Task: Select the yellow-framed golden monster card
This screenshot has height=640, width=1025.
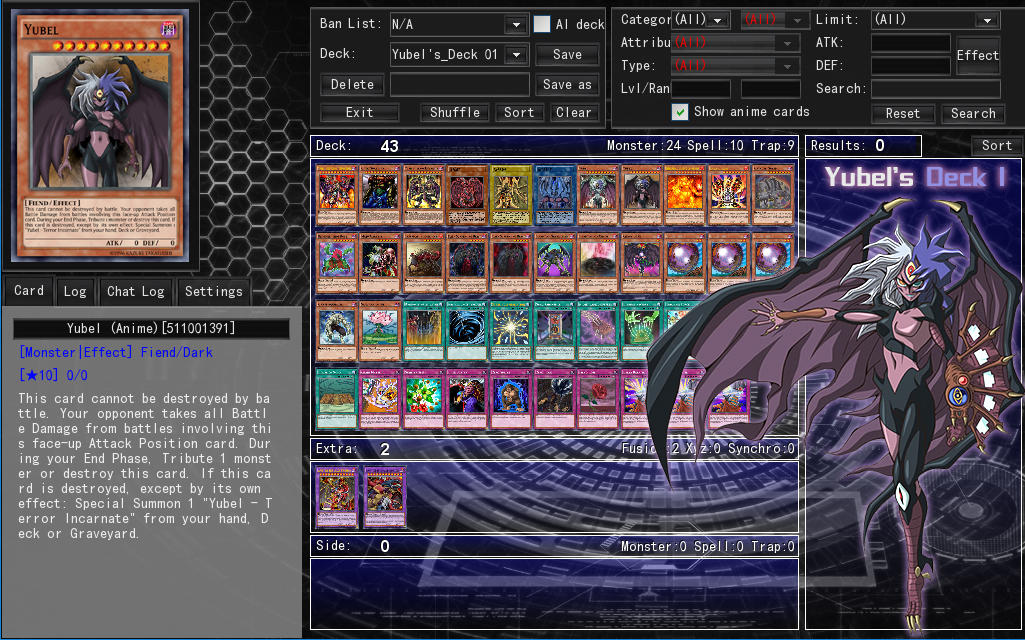Action: [511, 195]
